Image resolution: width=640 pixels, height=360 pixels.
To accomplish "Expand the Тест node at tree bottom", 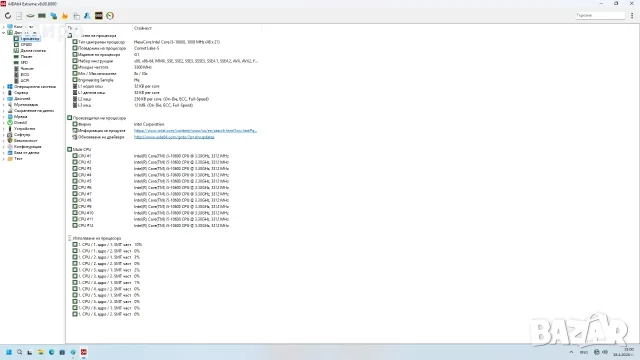I will click(4, 158).
